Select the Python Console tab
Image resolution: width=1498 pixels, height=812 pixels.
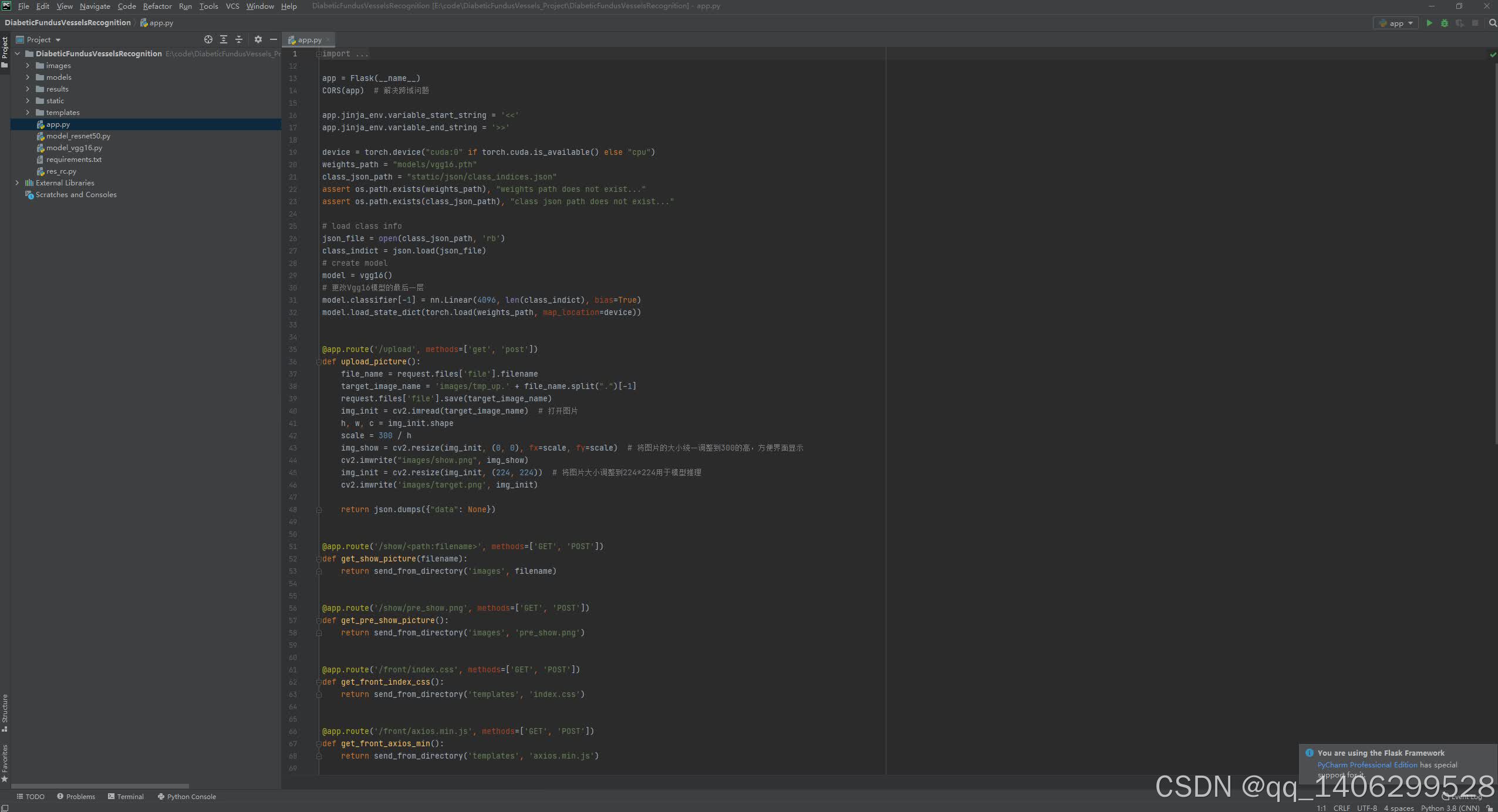pos(190,796)
